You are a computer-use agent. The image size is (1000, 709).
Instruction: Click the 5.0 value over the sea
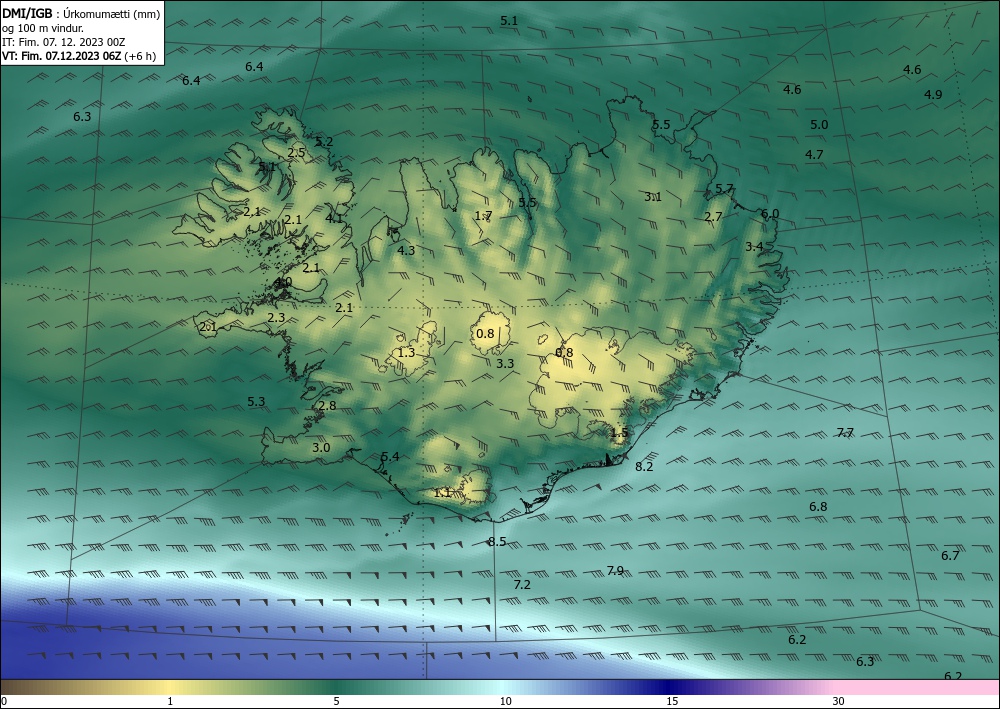point(819,124)
